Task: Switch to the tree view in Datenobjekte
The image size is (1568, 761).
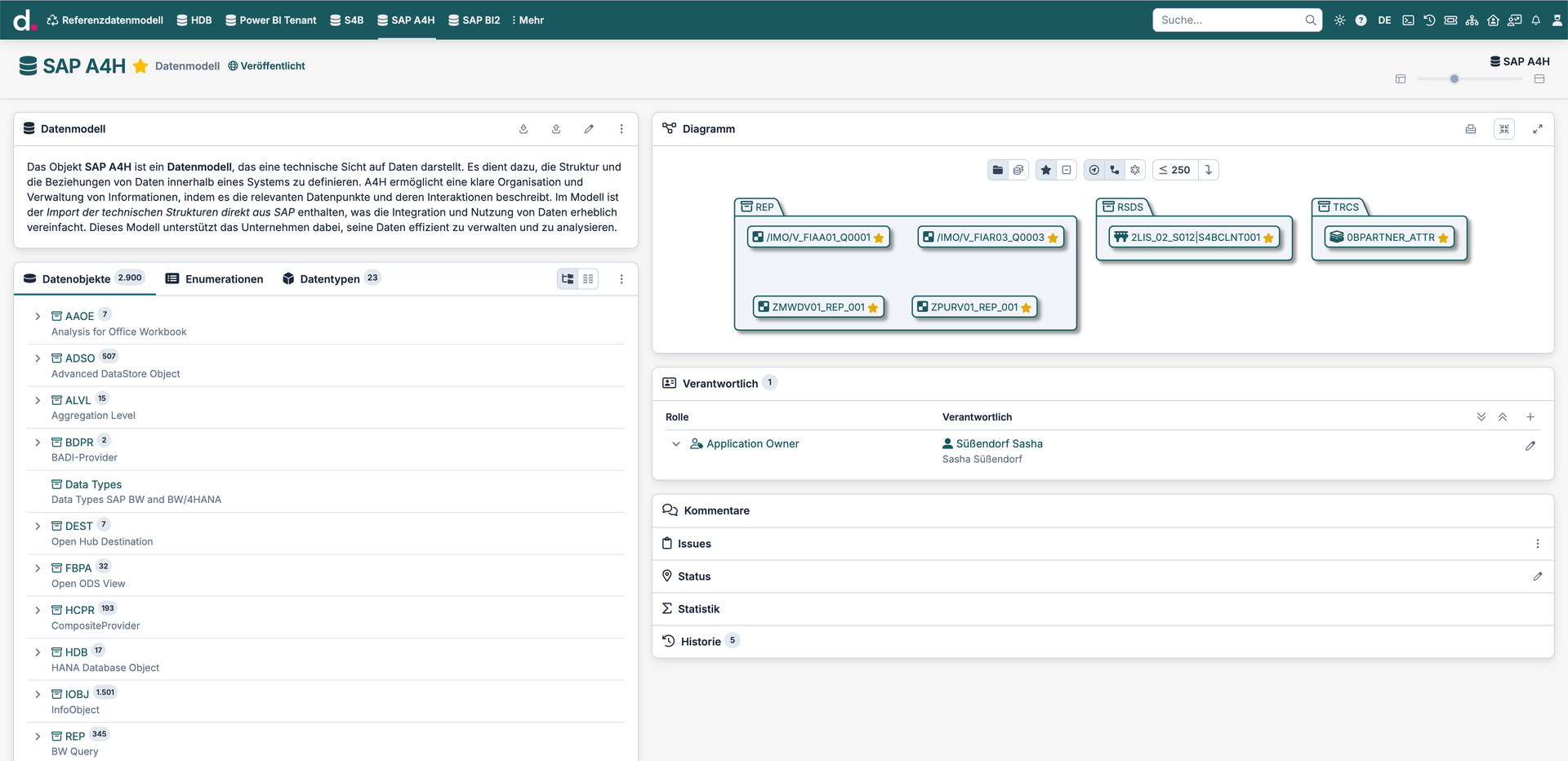Action: click(568, 279)
